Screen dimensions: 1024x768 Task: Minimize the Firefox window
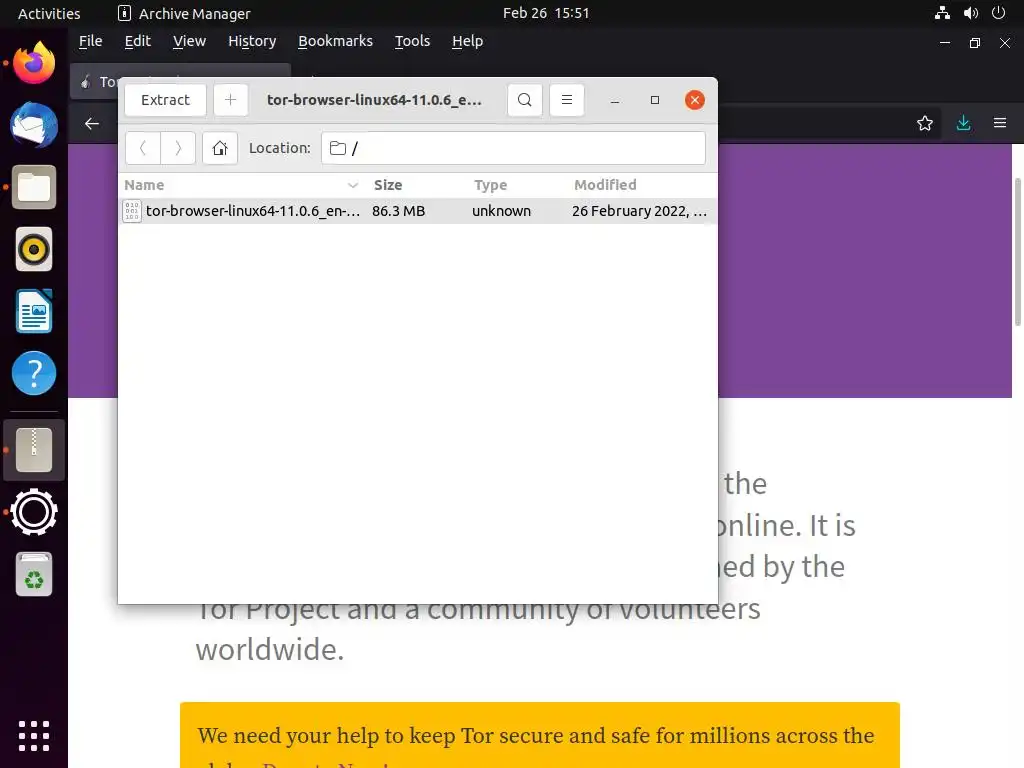[945, 43]
